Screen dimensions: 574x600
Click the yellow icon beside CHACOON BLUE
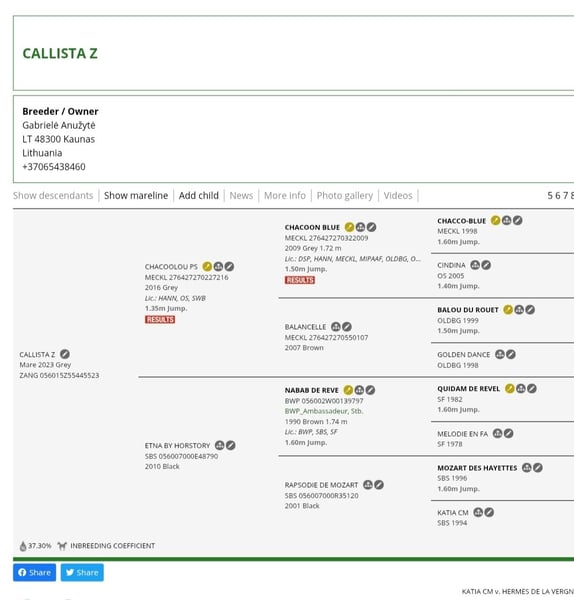point(349,227)
